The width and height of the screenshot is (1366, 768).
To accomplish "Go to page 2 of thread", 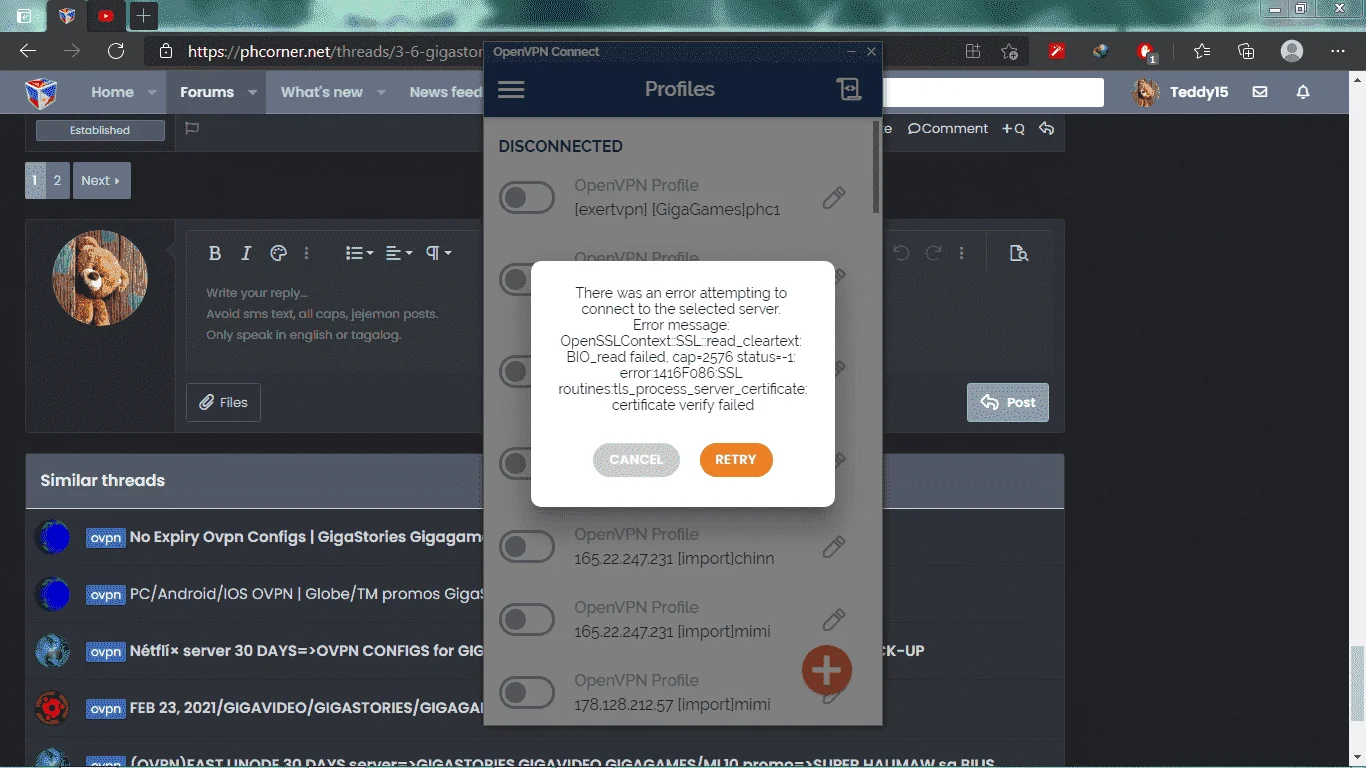I will tap(57, 181).
